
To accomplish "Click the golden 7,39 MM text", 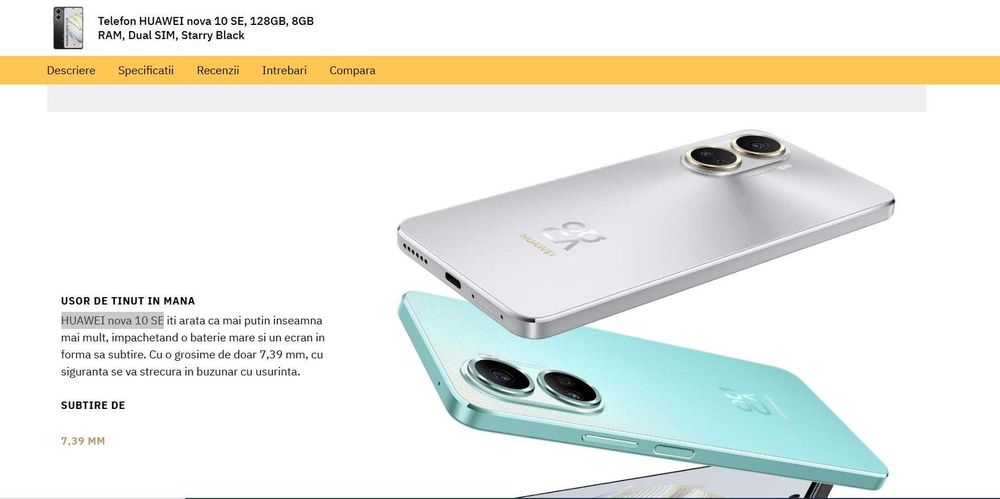I will pyautogui.click(x=83, y=441).
